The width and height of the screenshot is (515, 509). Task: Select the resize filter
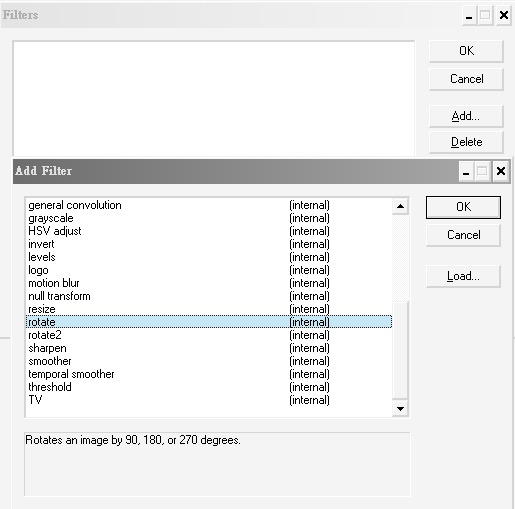coord(209,309)
